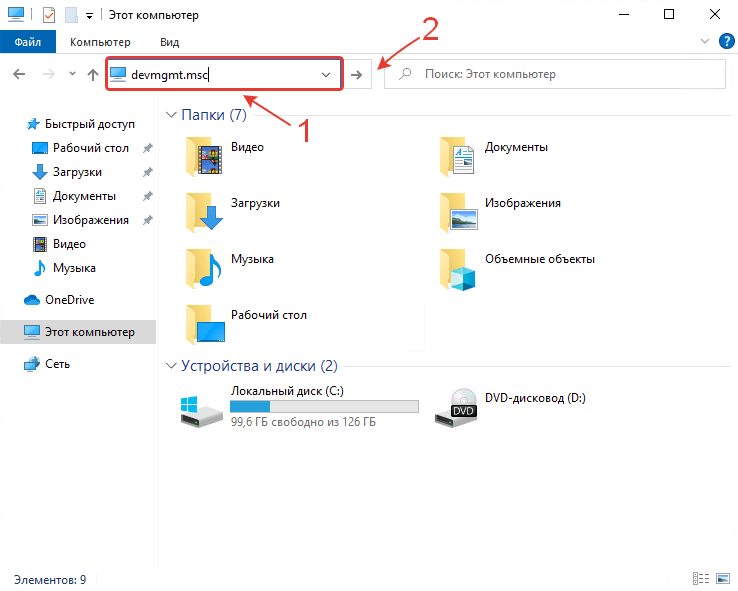The width and height of the screenshot is (738, 591).
Task: Click the Go-to arrow next to address bar
Action: point(357,74)
